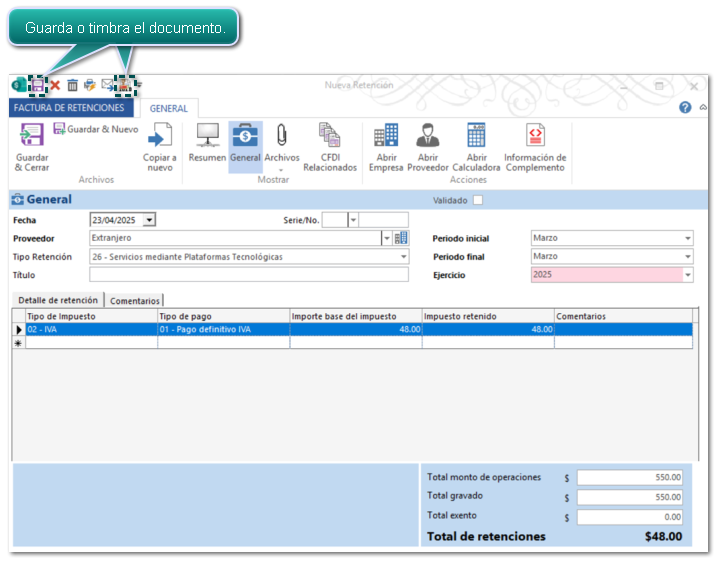Screen dimensions: 717x561
Task: Select the FACTURA DE RETENCIONES ribbon tab
Action: (x=69, y=108)
